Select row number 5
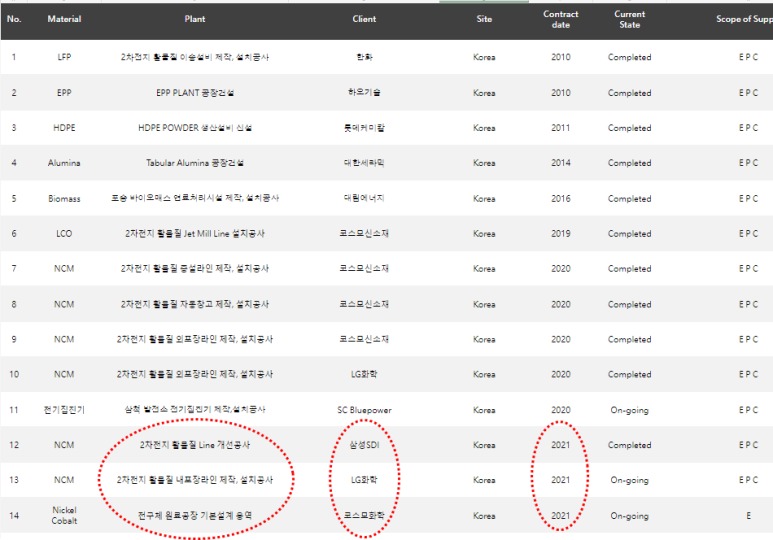The height and width of the screenshot is (540, 773). (14, 199)
